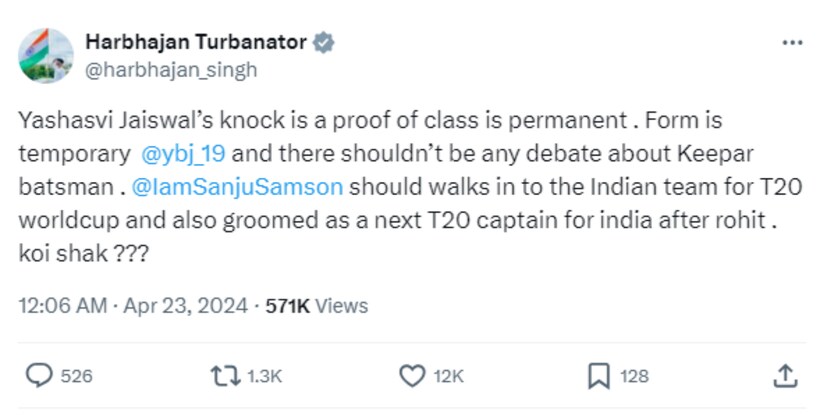Bookmark the tweet using the bookmark icon
The image size is (827, 417).
[x=598, y=375]
